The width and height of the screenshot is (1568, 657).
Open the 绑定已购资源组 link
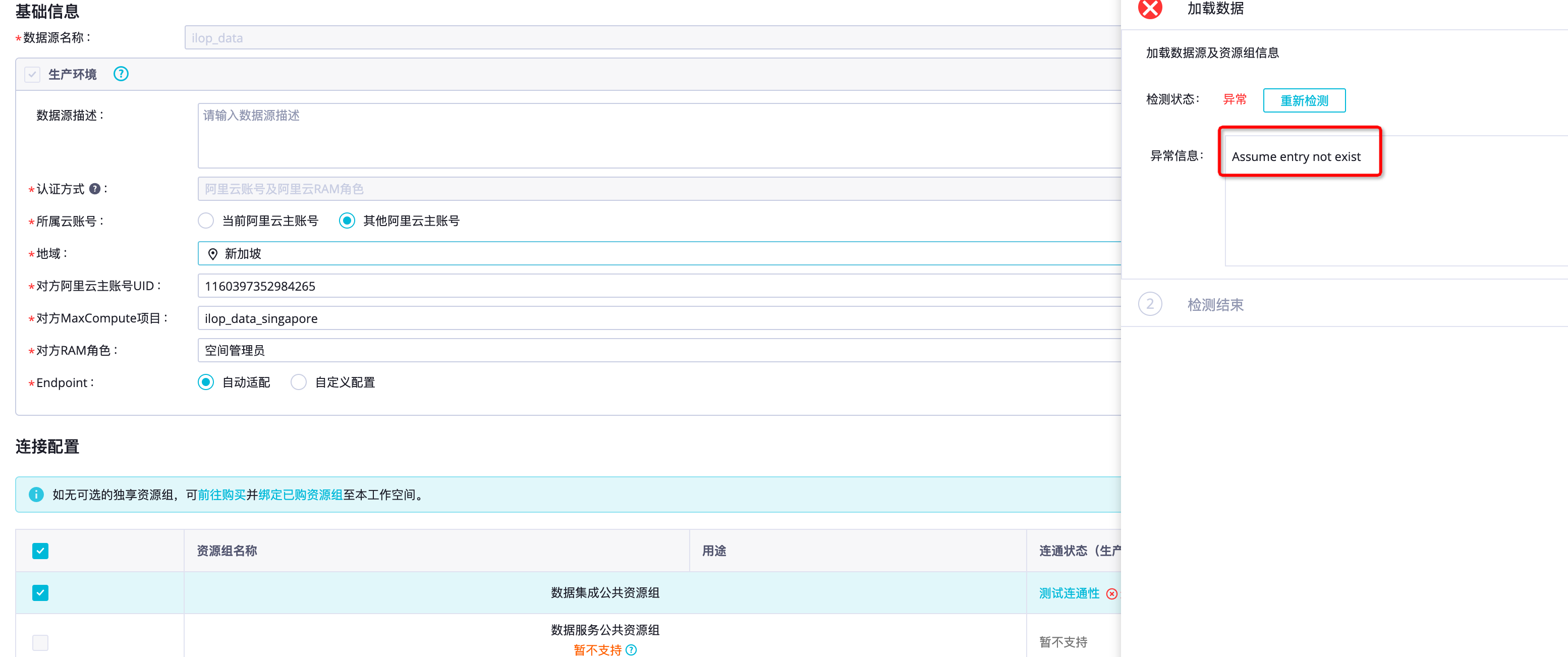pos(300,495)
